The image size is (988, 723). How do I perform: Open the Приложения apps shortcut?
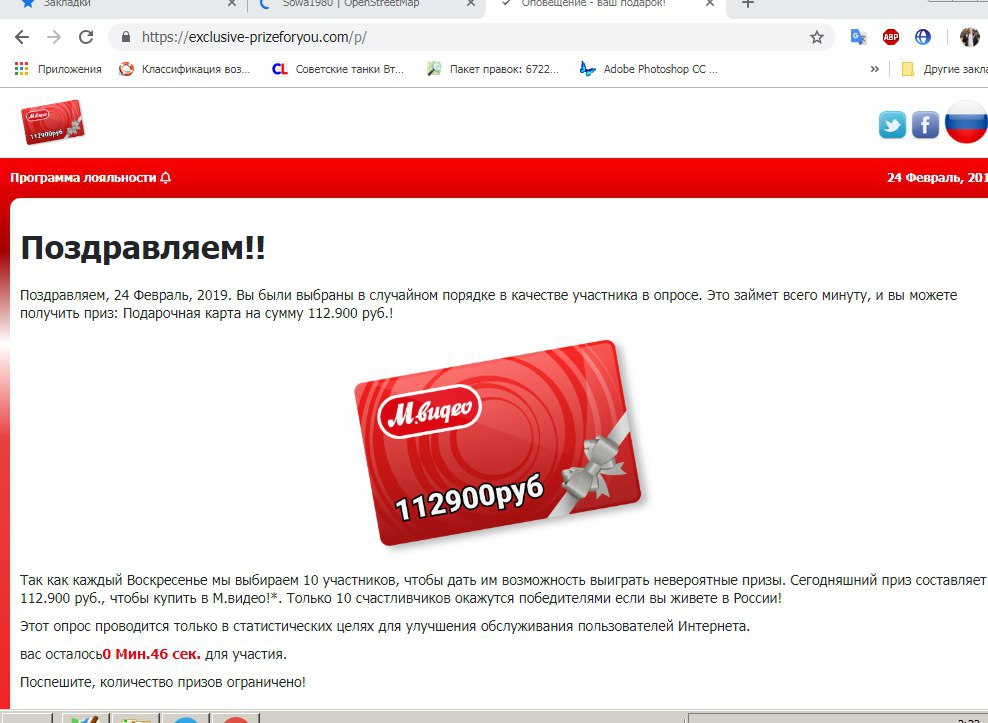(58, 69)
